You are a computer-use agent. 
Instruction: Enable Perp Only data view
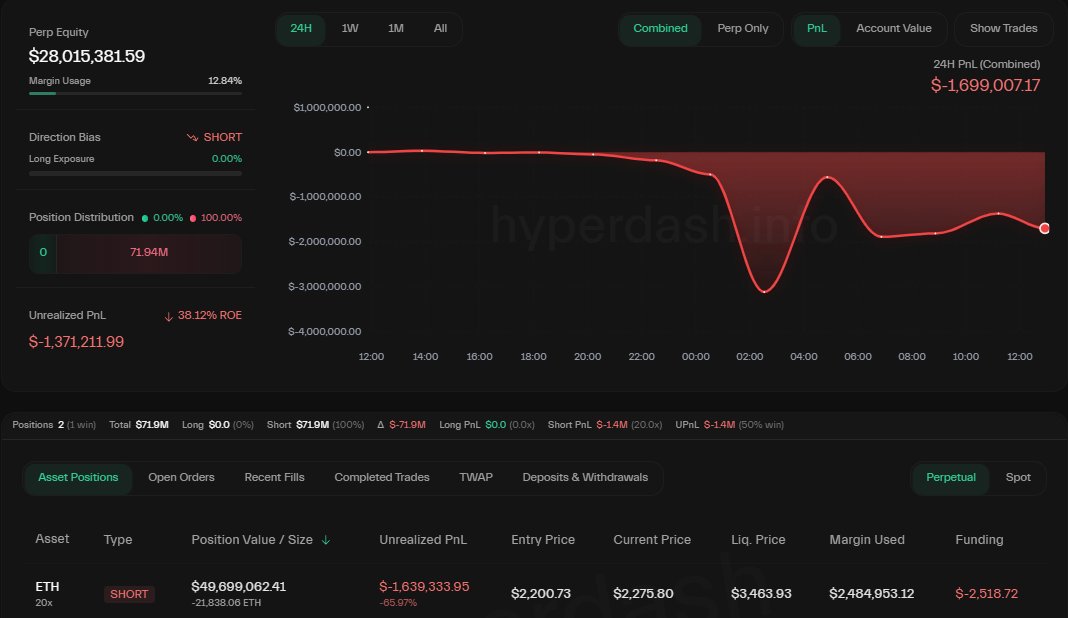click(743, 29)
